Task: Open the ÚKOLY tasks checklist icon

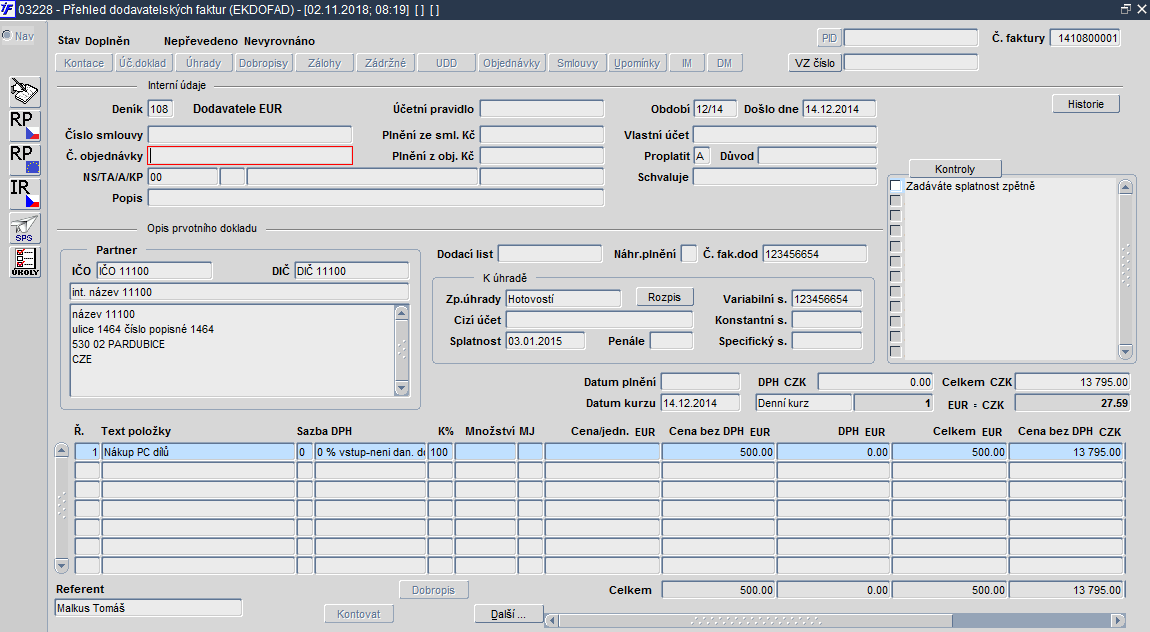Action: coord(25,262)
